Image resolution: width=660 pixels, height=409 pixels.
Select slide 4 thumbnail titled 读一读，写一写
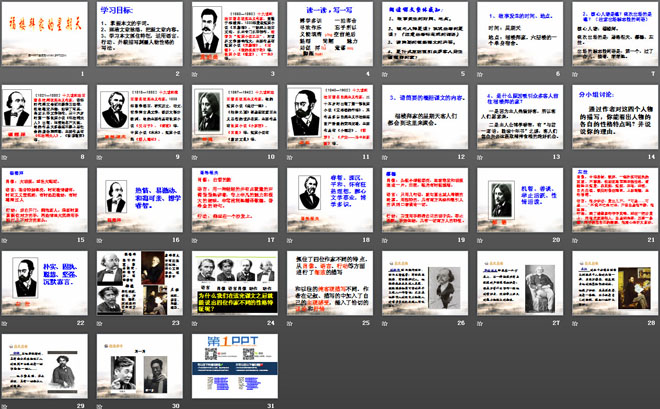(x=330, y=34)
